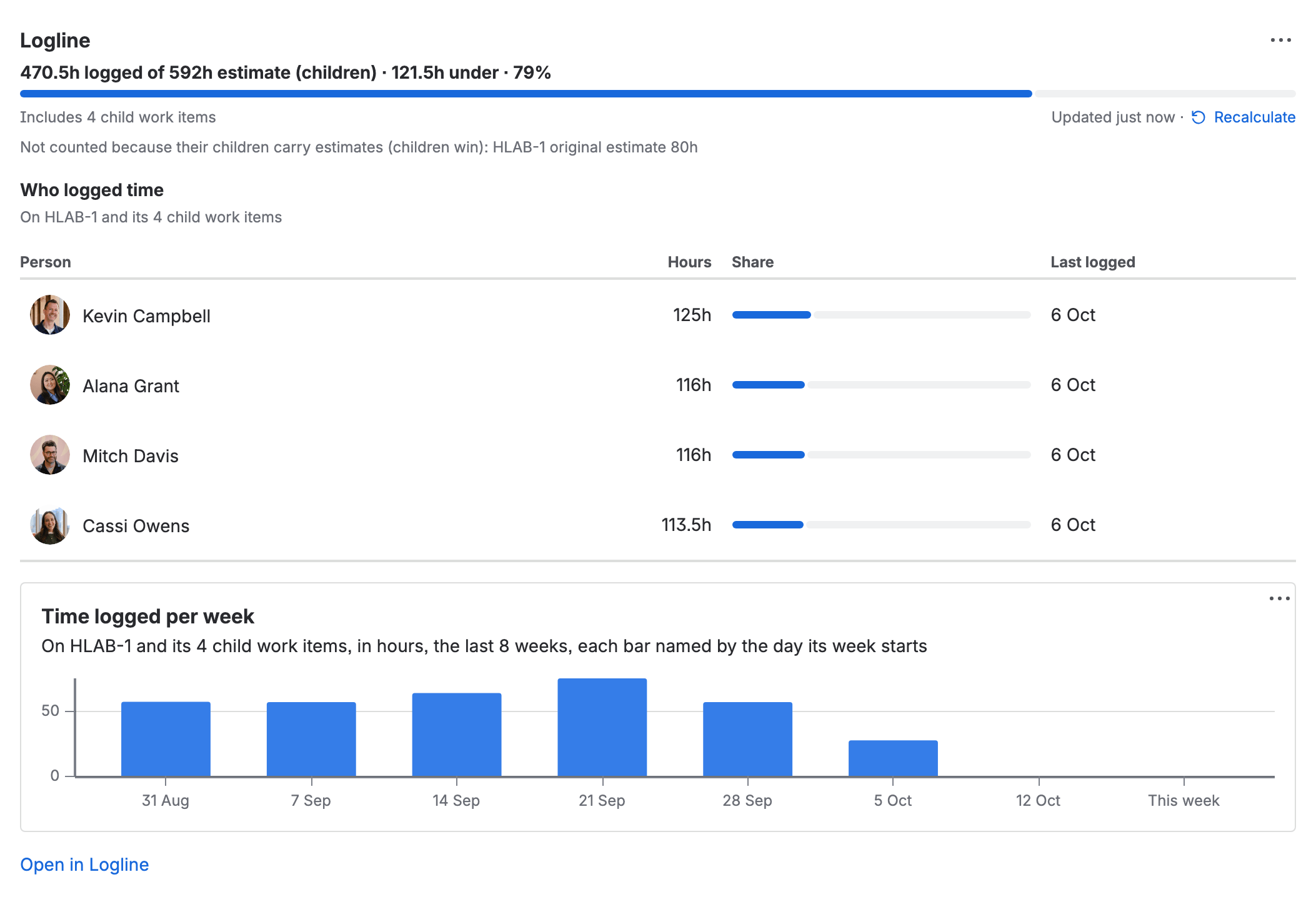Click the Recalculate refresh icon
This screenshot has width=1316, height=897.
(1199, 117)
